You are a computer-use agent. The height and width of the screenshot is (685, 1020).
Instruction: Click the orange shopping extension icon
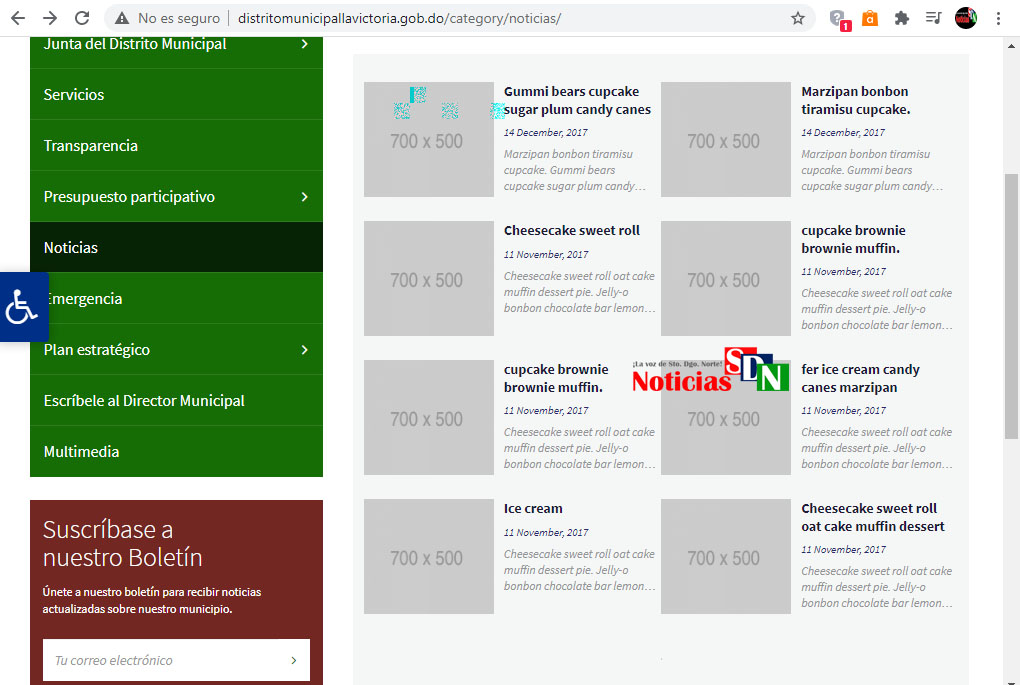(x=870, y=18)
